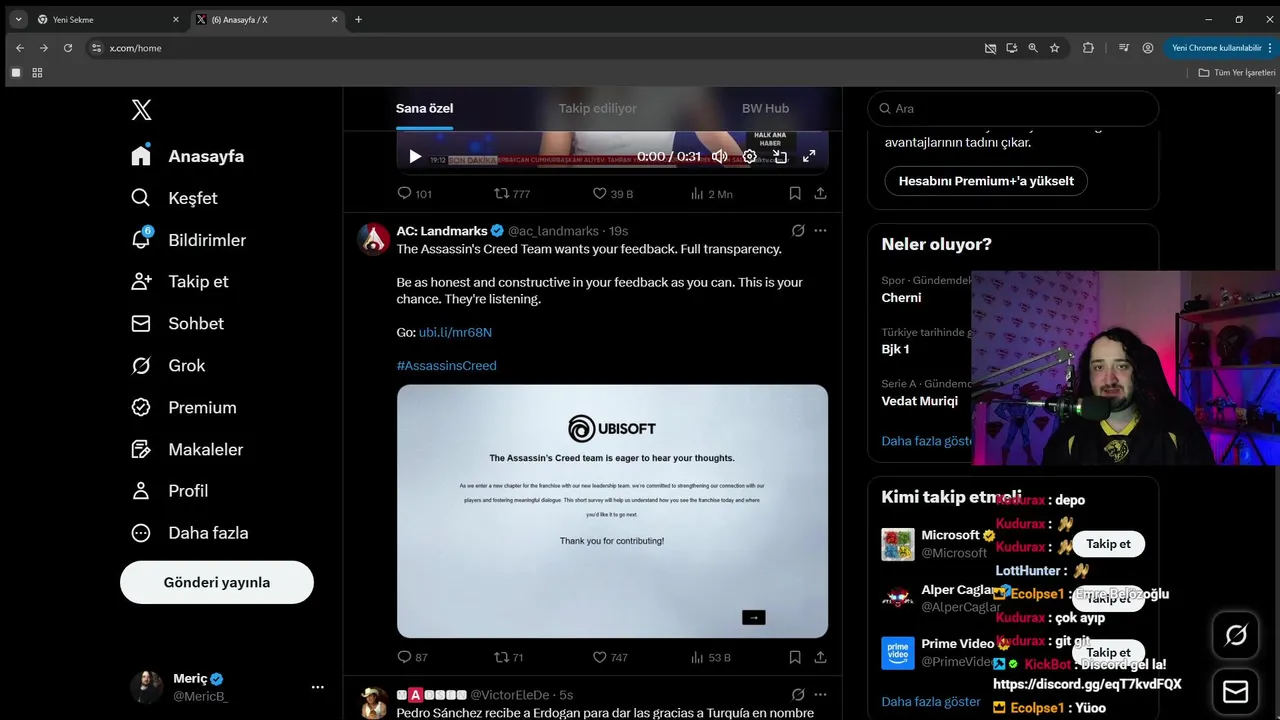Open the floating Grok button
This screenshot has height=720, width=1280.
[1236, 635]
